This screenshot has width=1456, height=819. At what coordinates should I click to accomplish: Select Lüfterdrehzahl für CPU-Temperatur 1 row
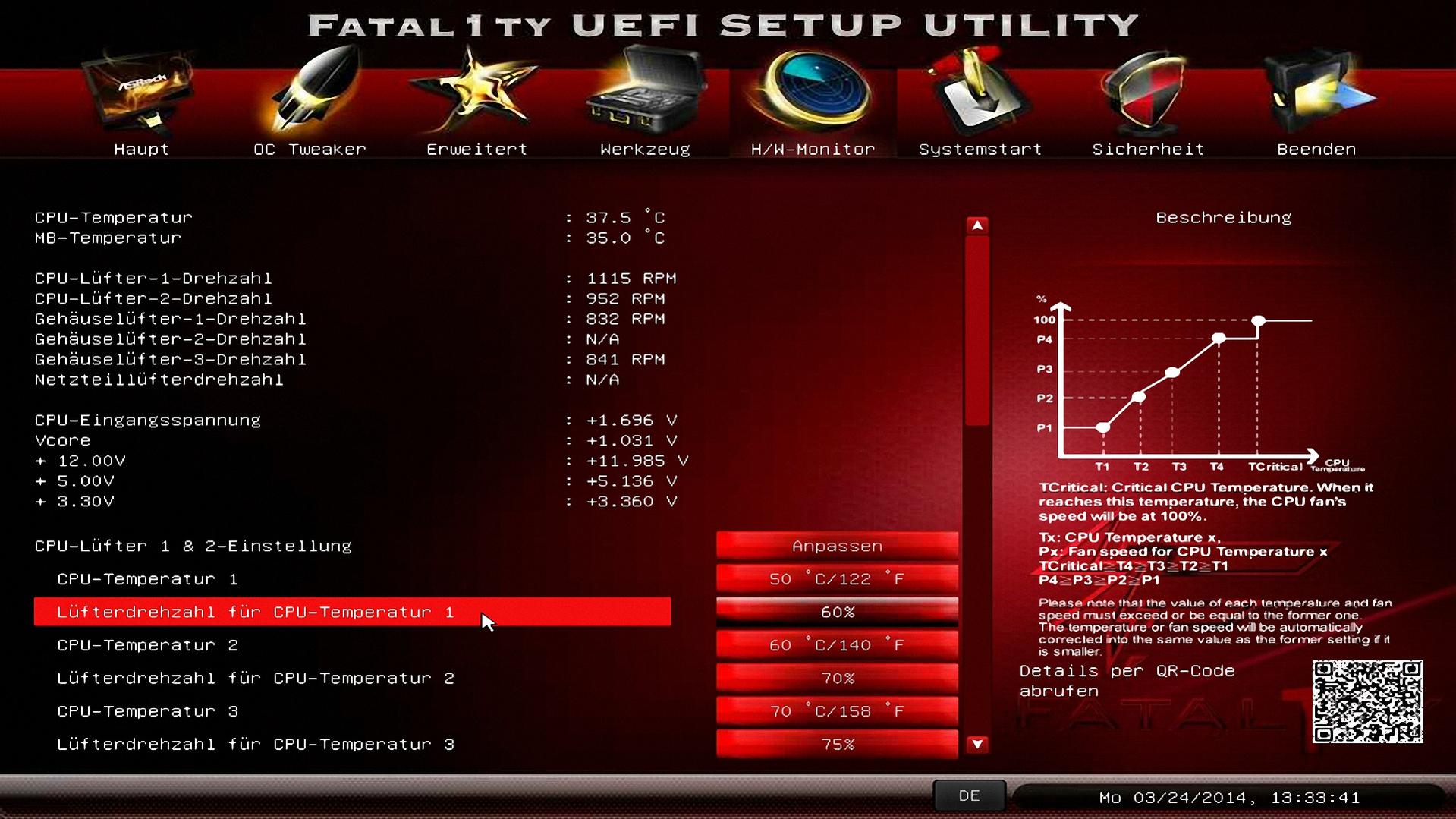point(353,612)
